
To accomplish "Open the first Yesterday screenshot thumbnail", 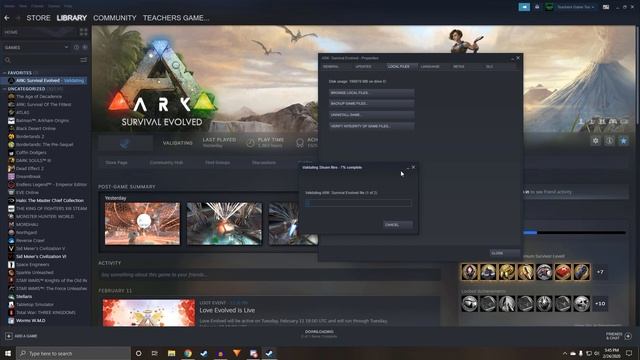I will pyautogui.click(x=142, y=224).
